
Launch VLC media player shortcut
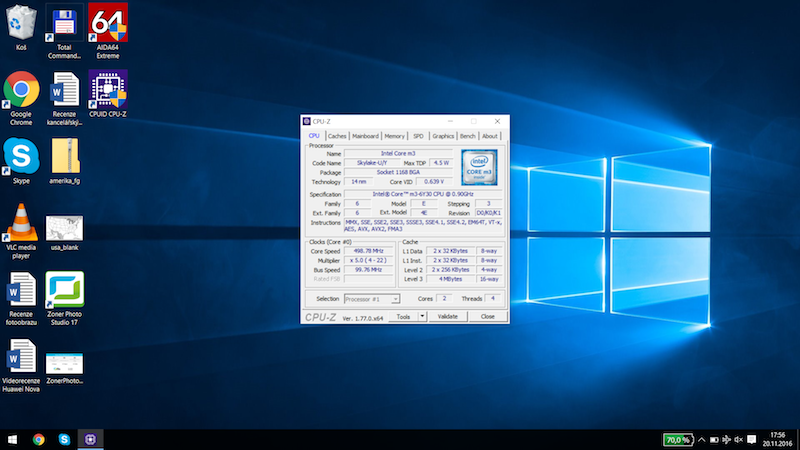click(21, 231)
